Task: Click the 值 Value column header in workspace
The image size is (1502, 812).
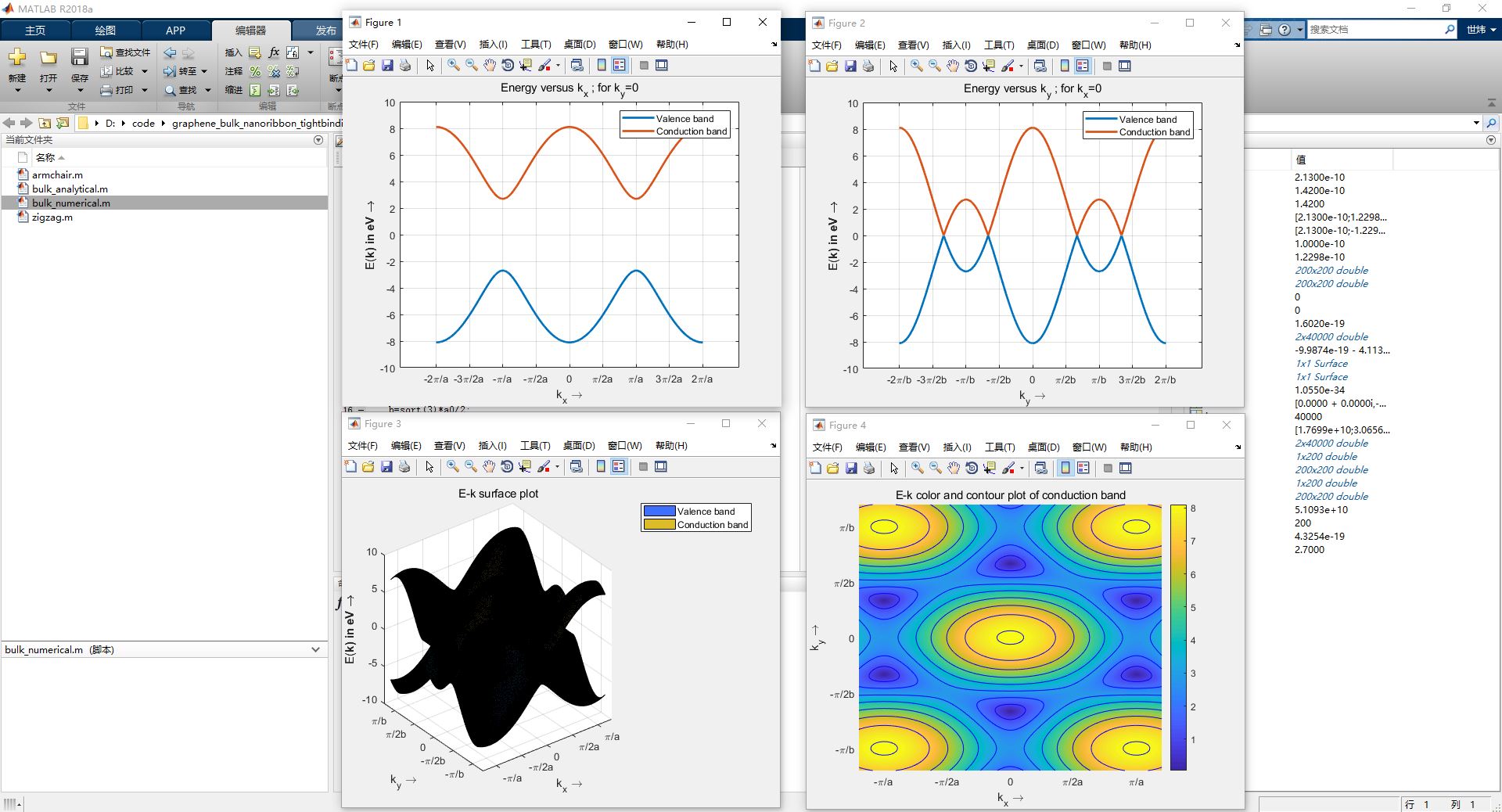Action: coord(1301,160)
